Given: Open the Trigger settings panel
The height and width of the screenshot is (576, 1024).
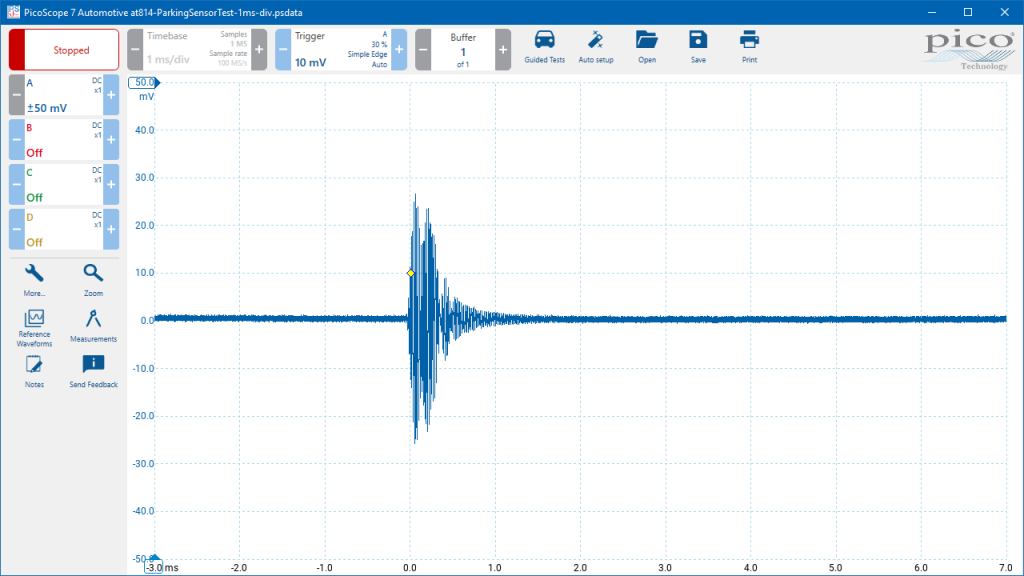Looking at the screenshot, I should [340, 50].
